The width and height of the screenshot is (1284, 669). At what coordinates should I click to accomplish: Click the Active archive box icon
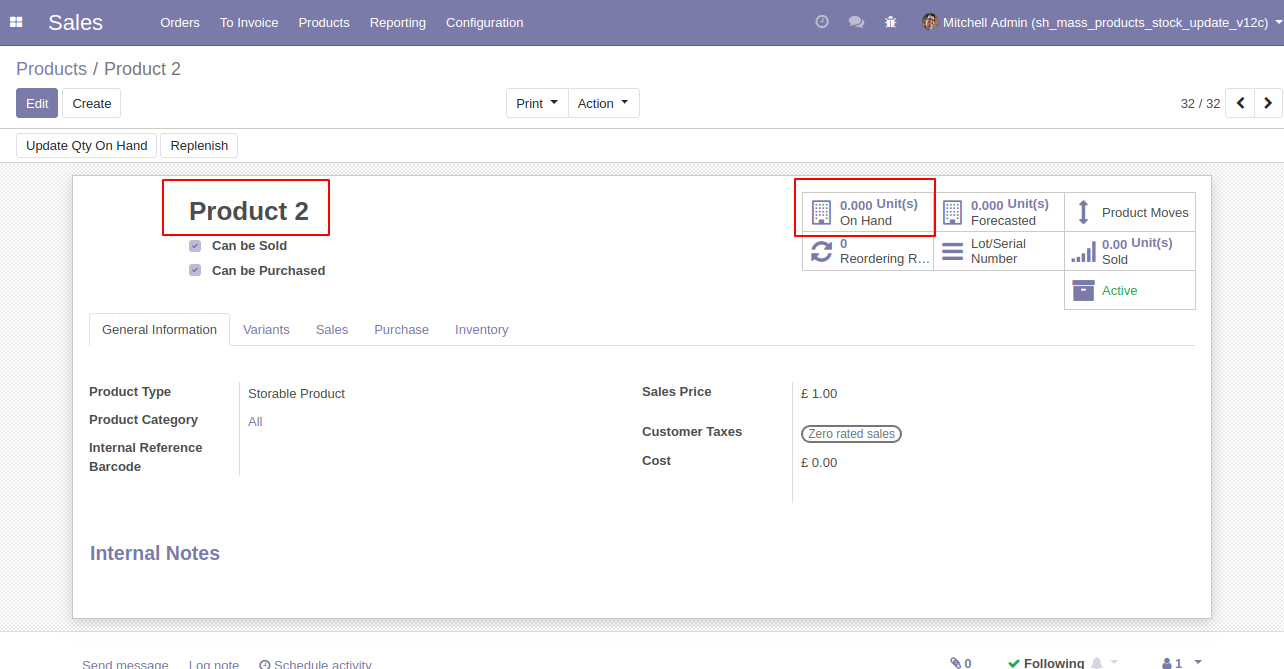pos(1083,290)
